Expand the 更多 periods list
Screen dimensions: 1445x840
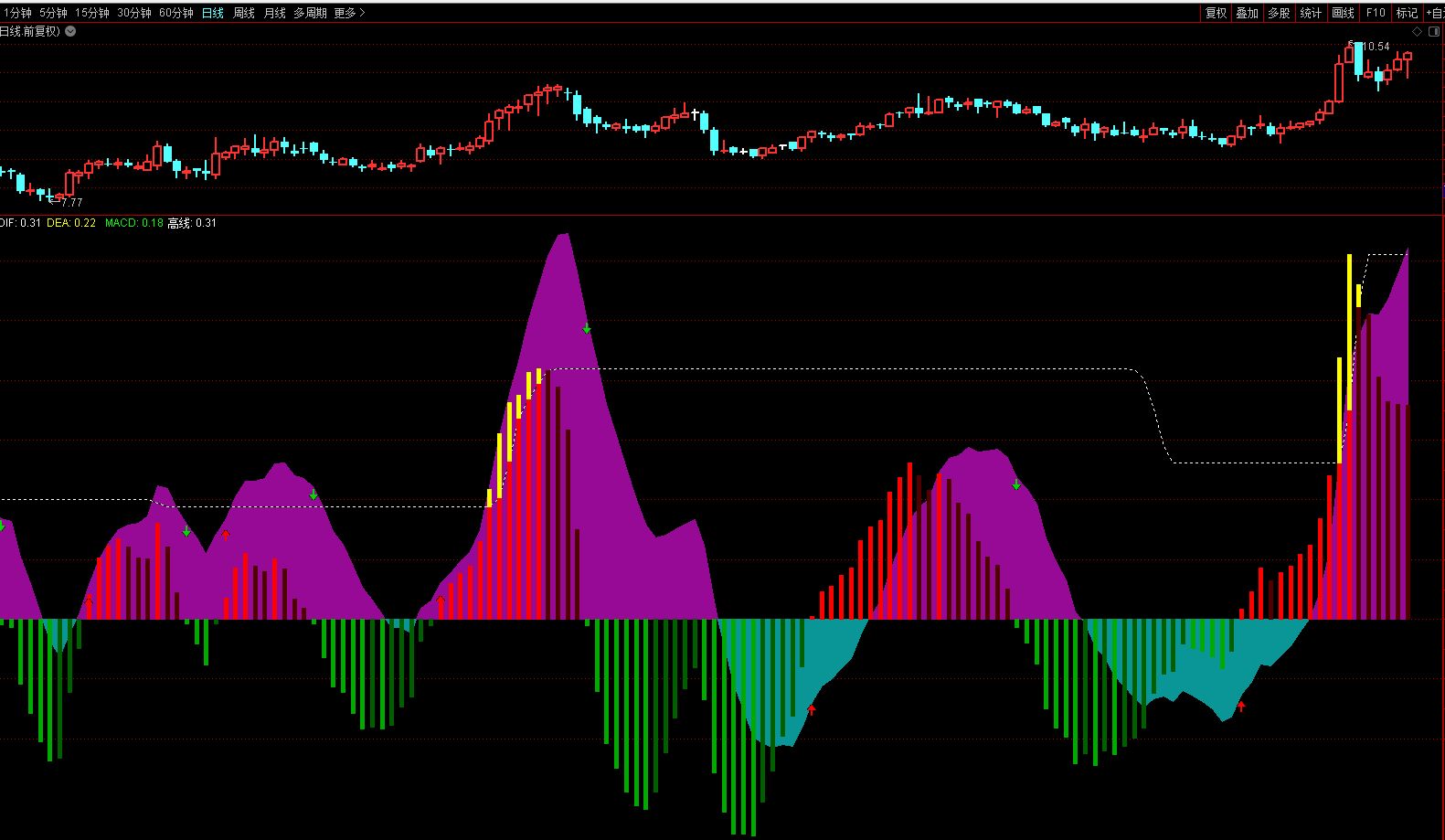pyautogui.click(x=349, y=13)
